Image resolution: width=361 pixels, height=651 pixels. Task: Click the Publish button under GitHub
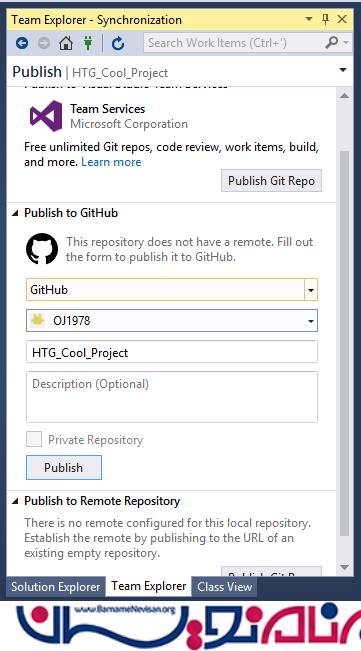[63, 467]
